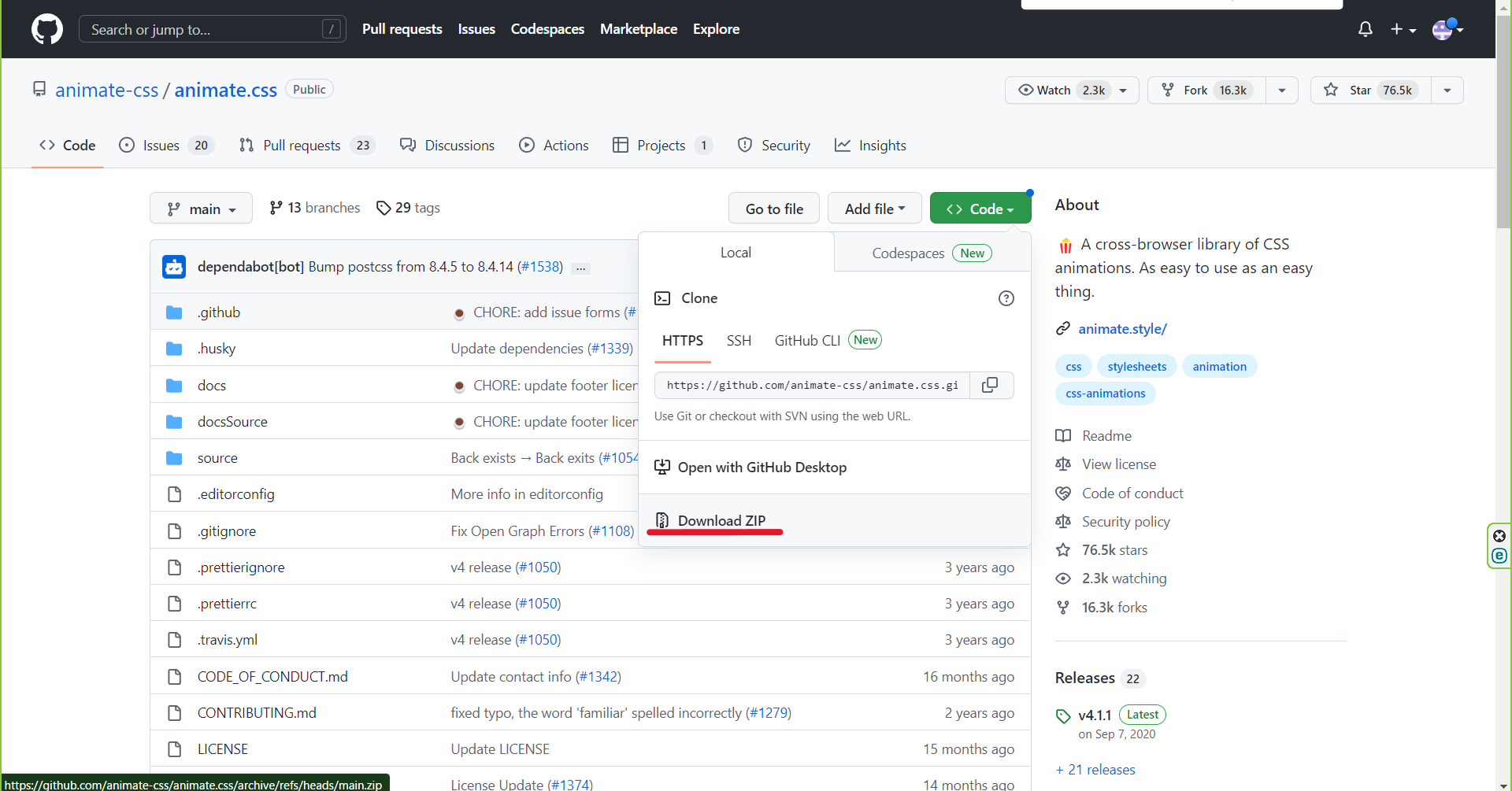Image resolution: width=1512 pixels, height=791 pixels.
Task: Click the css-animations topic tag
Action: click(1105, 394)
